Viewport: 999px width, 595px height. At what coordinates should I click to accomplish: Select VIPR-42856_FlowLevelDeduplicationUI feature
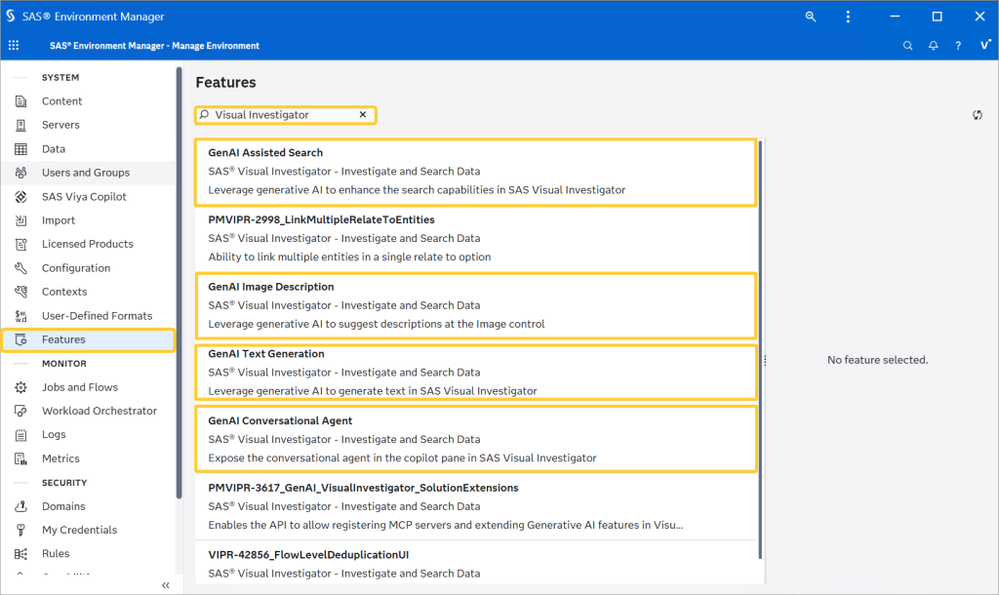(x=476, y=563)
